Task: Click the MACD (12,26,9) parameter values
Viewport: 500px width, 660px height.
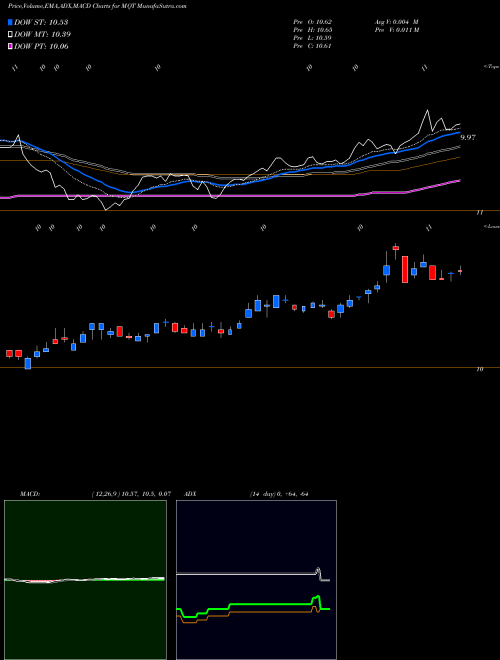Action: [x=130, y=494]
